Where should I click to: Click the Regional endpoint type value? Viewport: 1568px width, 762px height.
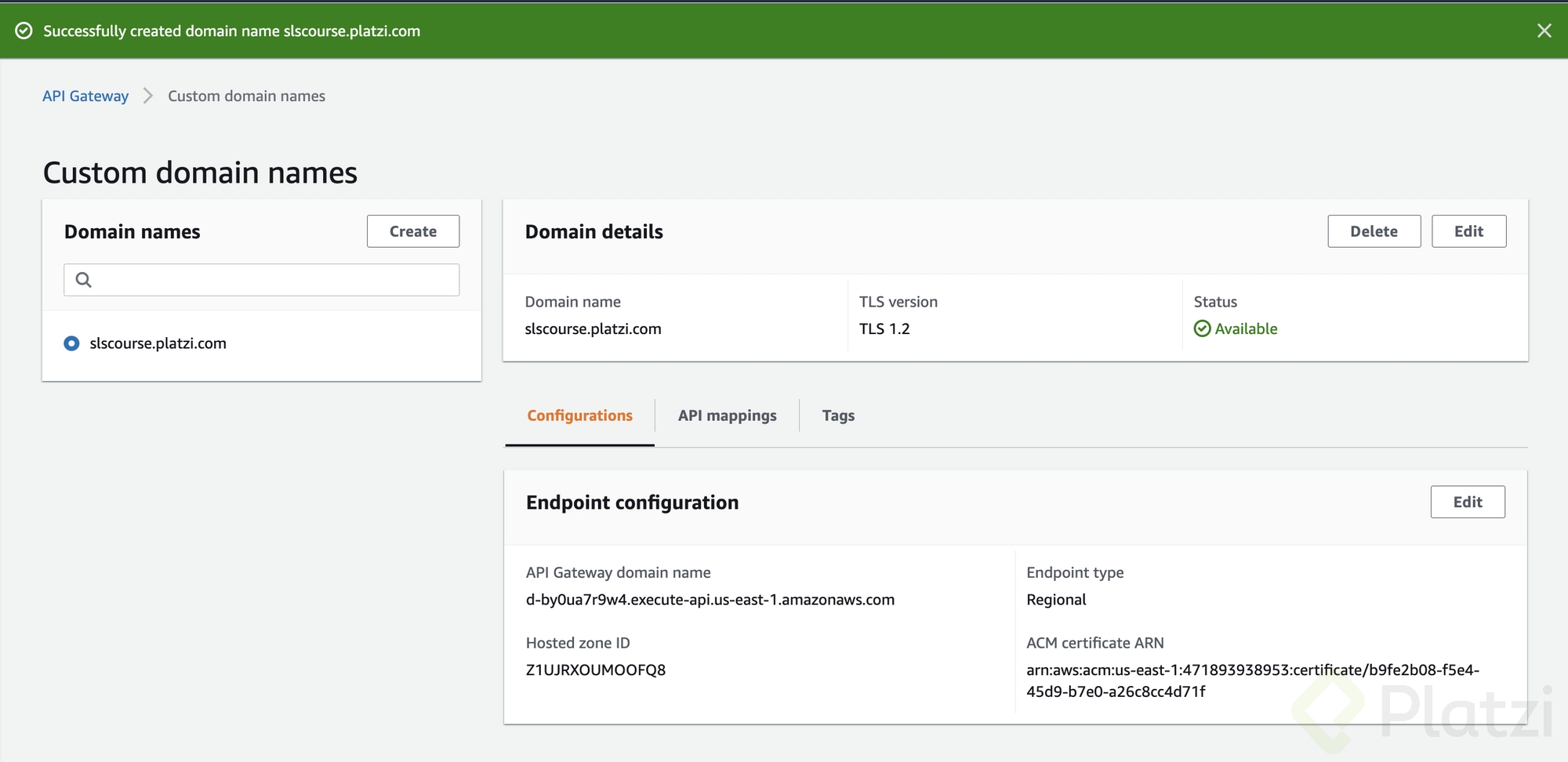tap(1056, 600)
